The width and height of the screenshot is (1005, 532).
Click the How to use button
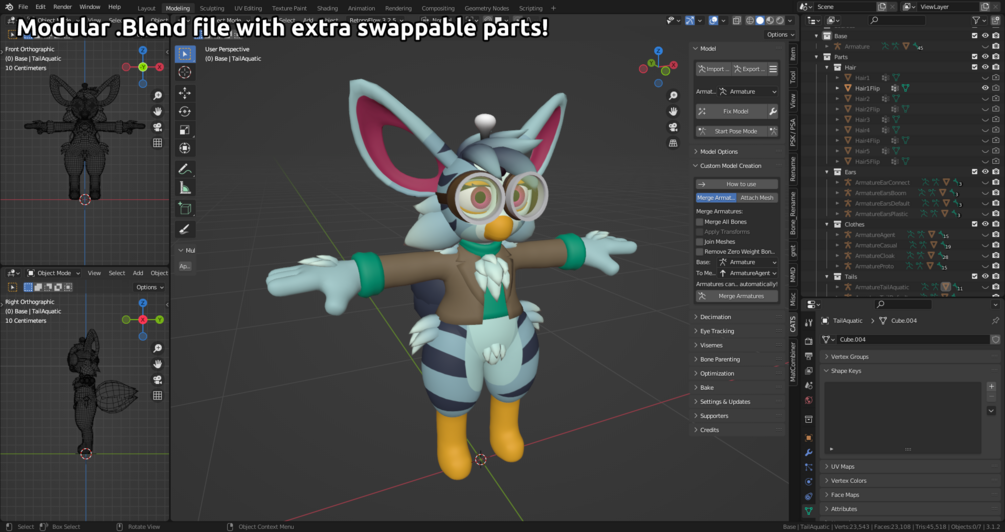737,184
